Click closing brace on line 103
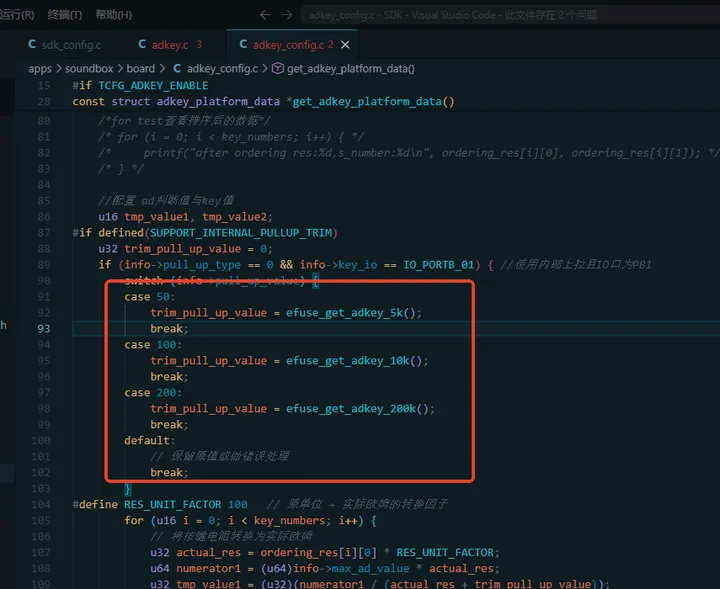The image size is (720, 589). pos(128,489)
